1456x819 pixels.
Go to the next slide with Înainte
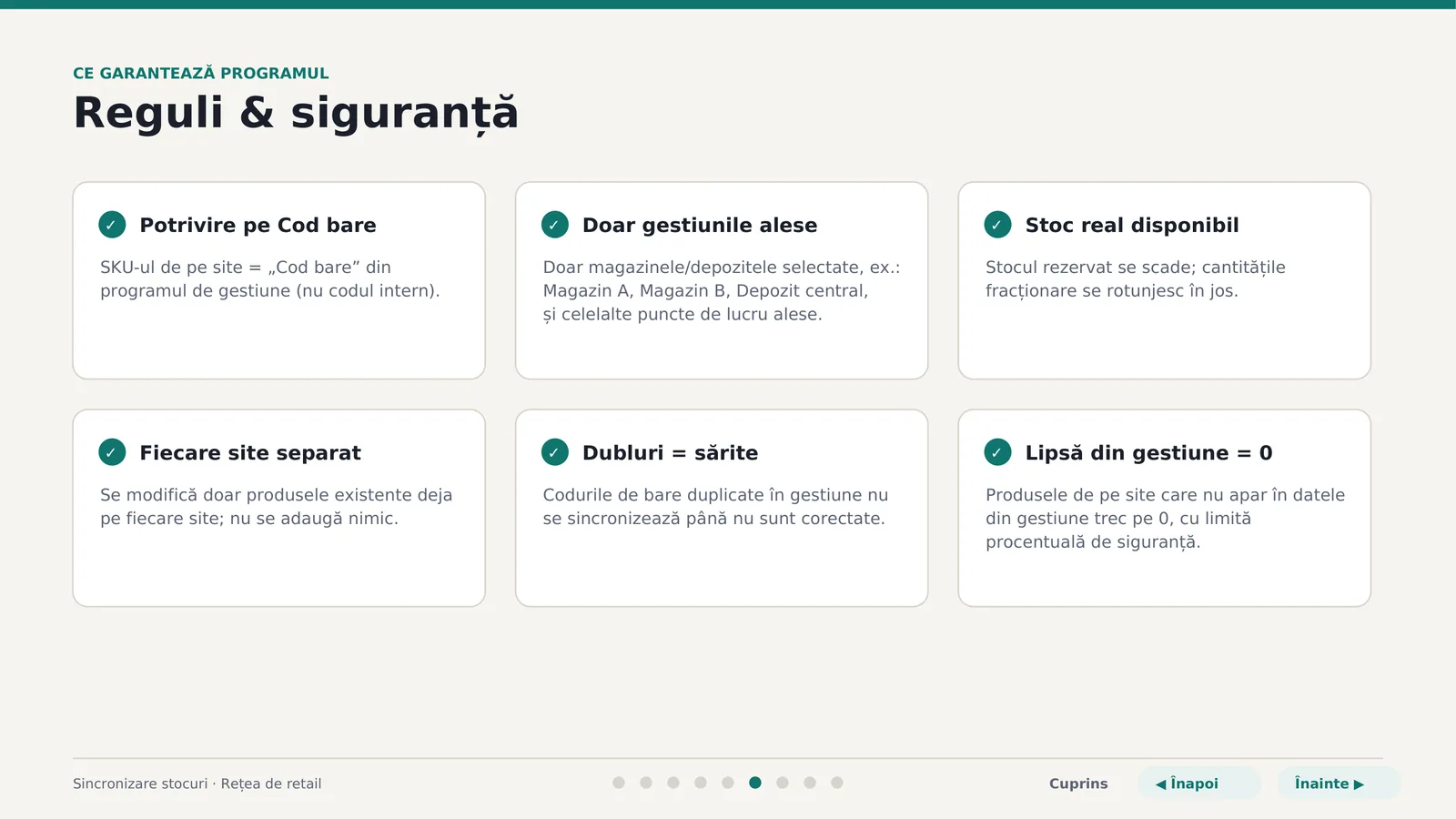(1339, 784)
